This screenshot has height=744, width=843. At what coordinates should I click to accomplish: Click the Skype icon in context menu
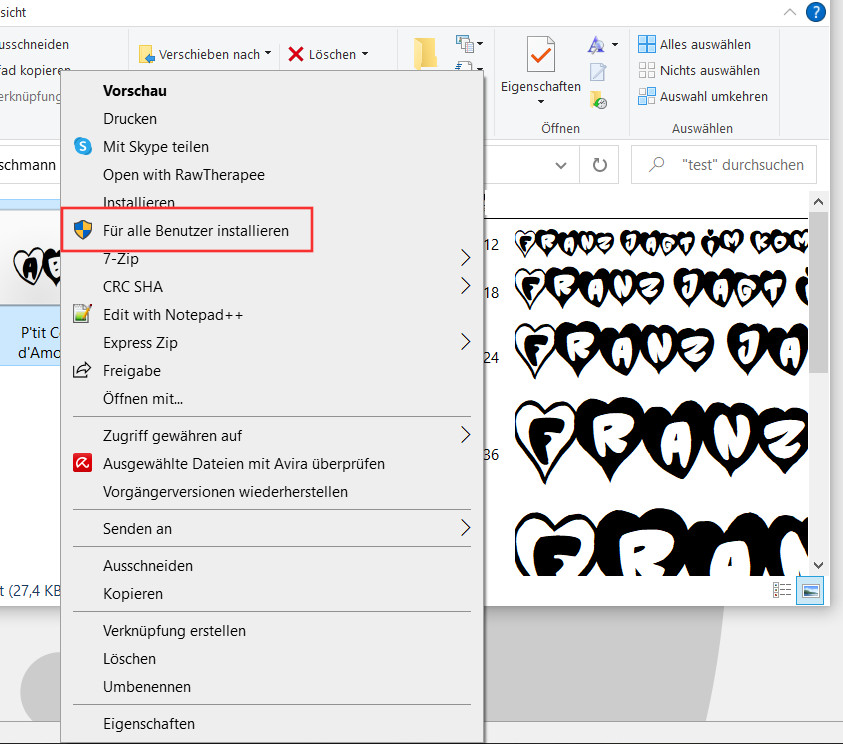83,146
